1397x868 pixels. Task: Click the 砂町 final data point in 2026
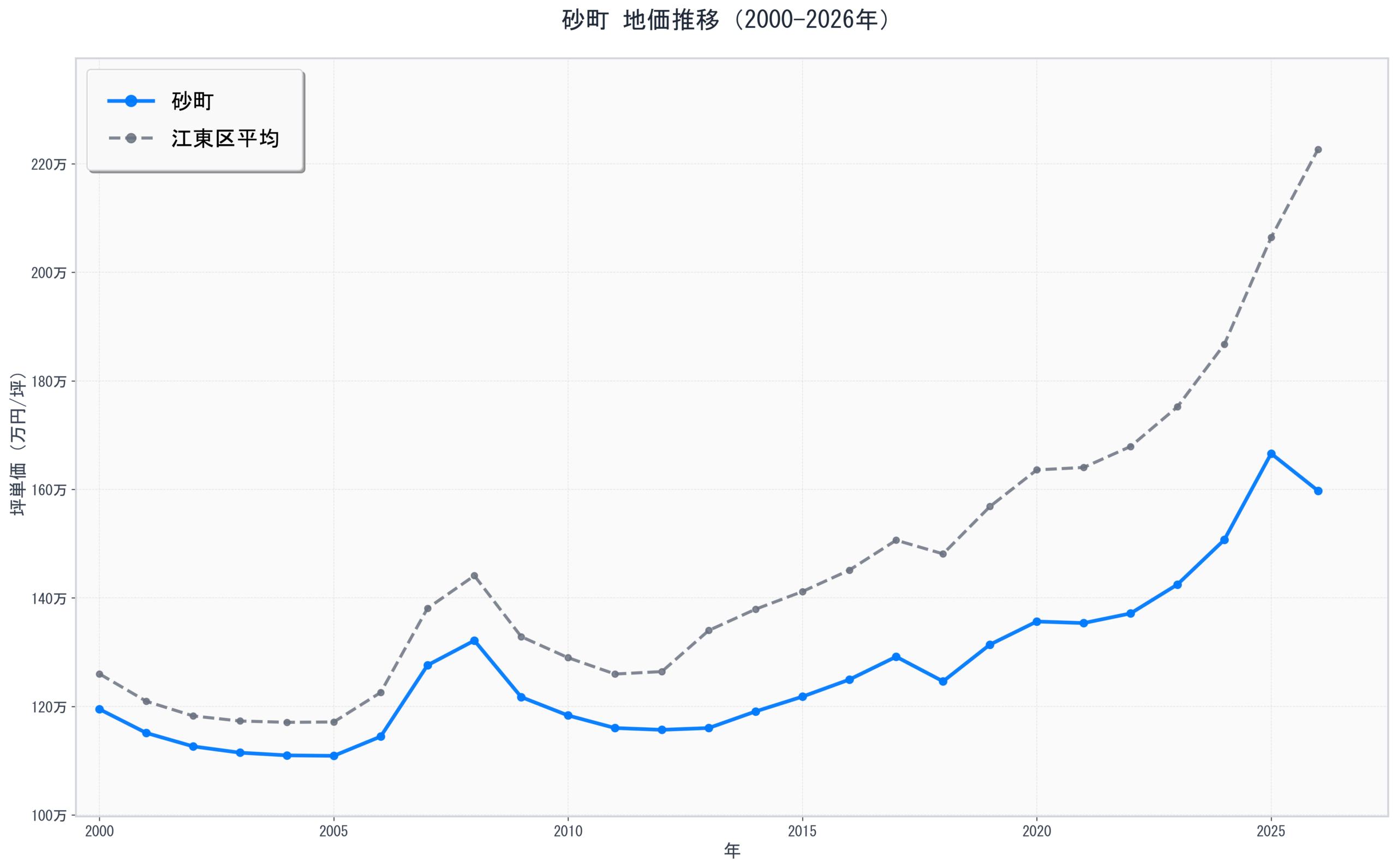(x=1318, y=491)
